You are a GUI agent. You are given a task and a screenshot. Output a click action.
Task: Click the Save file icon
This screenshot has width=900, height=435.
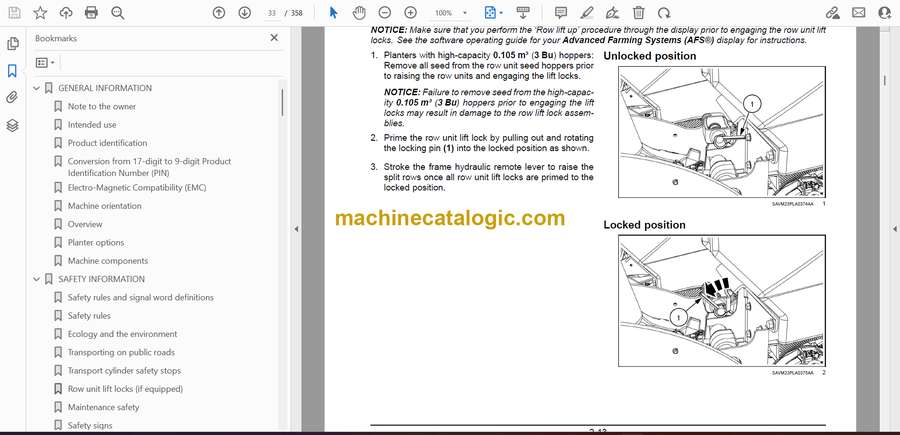point(14,13)
